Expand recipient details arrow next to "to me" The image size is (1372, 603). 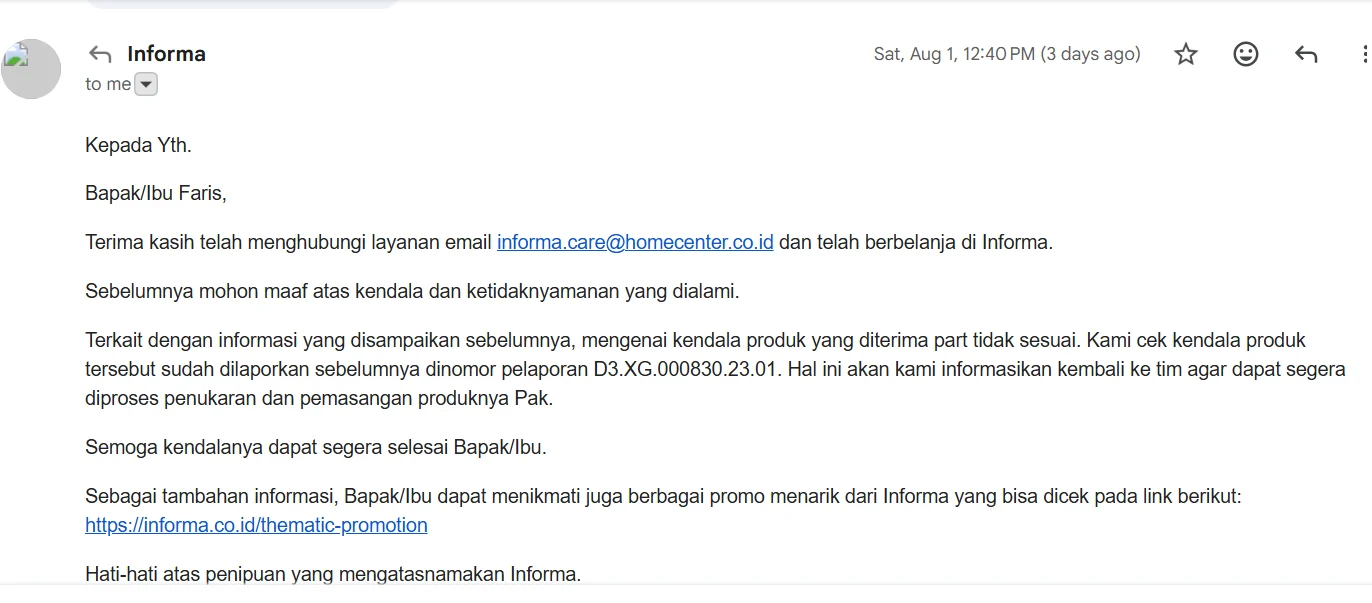click(x=146, y=85)
